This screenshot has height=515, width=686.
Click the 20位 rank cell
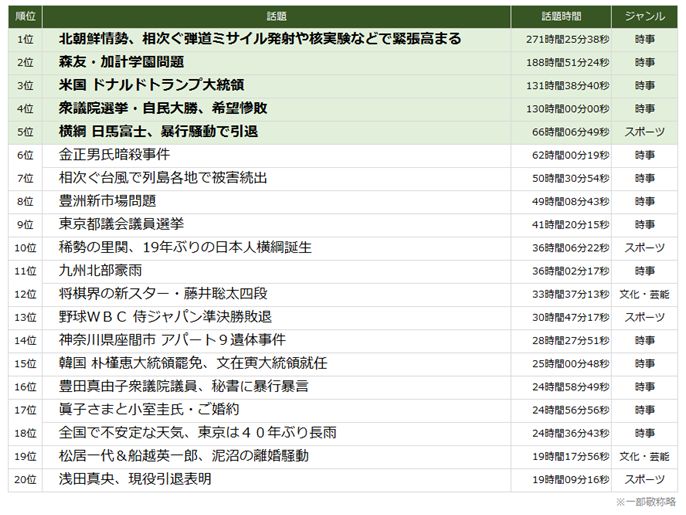coord(26,479)
